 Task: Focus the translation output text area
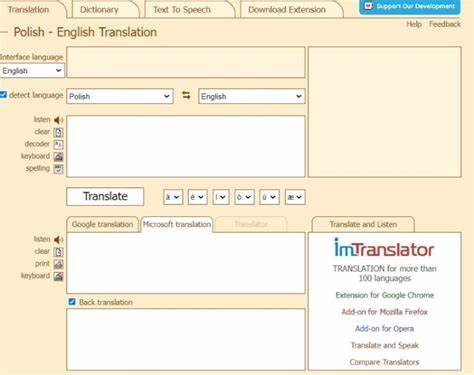(186, 263)
